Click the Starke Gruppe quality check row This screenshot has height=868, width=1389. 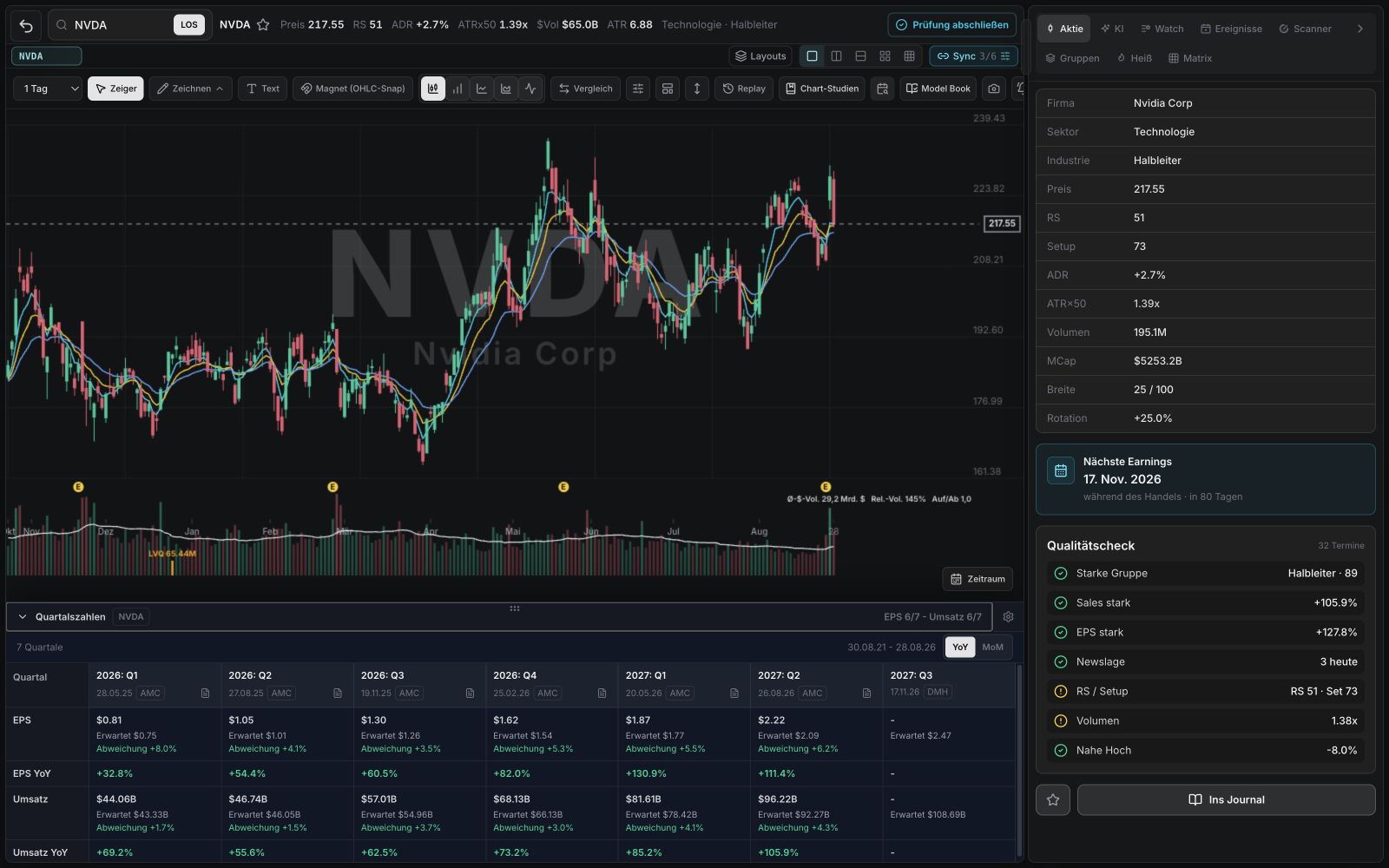(x=1206, y=574)
